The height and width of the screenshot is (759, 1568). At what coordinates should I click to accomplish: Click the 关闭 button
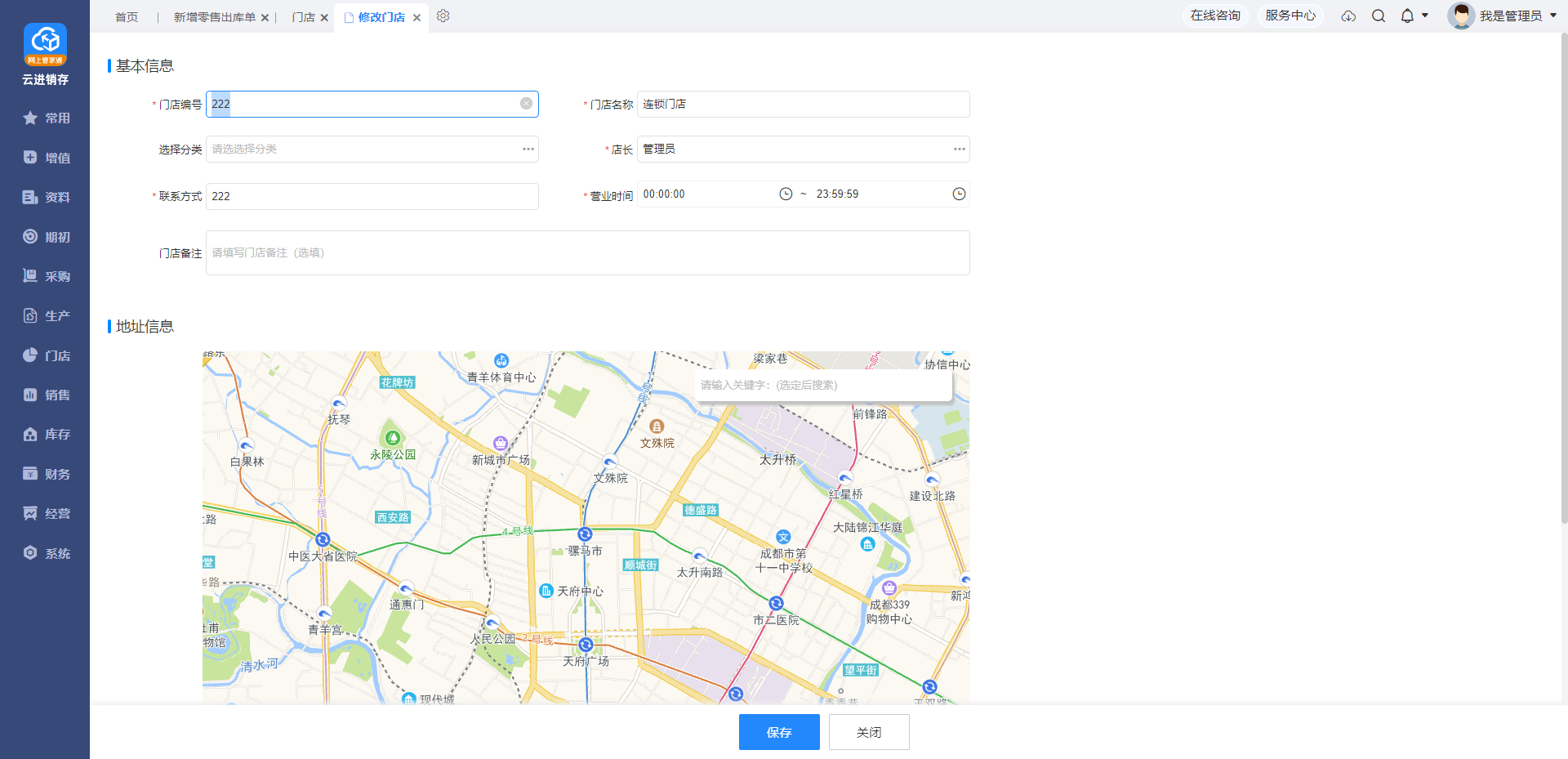coord(869,732)
